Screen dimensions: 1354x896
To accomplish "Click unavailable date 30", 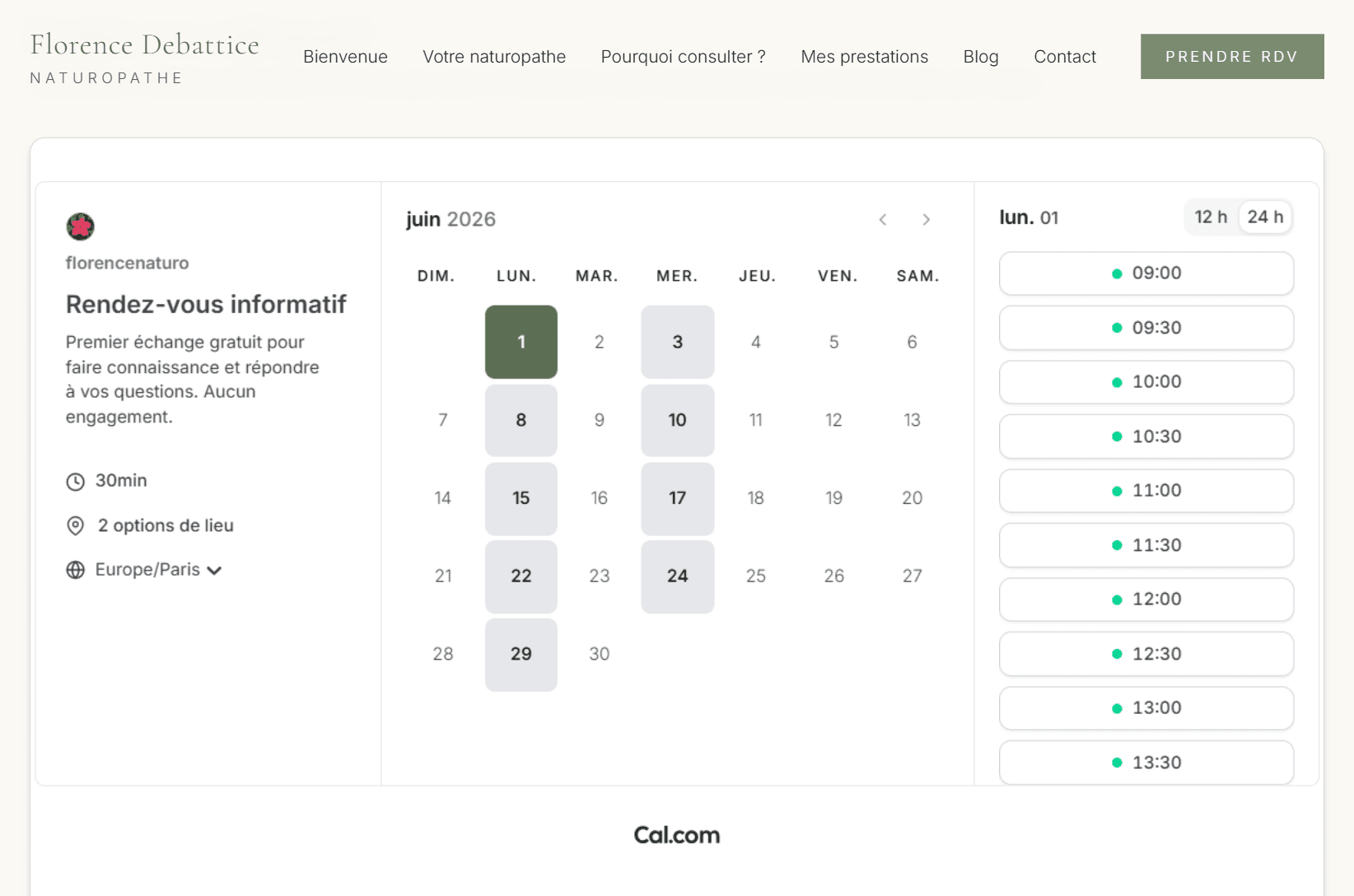I will click(600, 655).
